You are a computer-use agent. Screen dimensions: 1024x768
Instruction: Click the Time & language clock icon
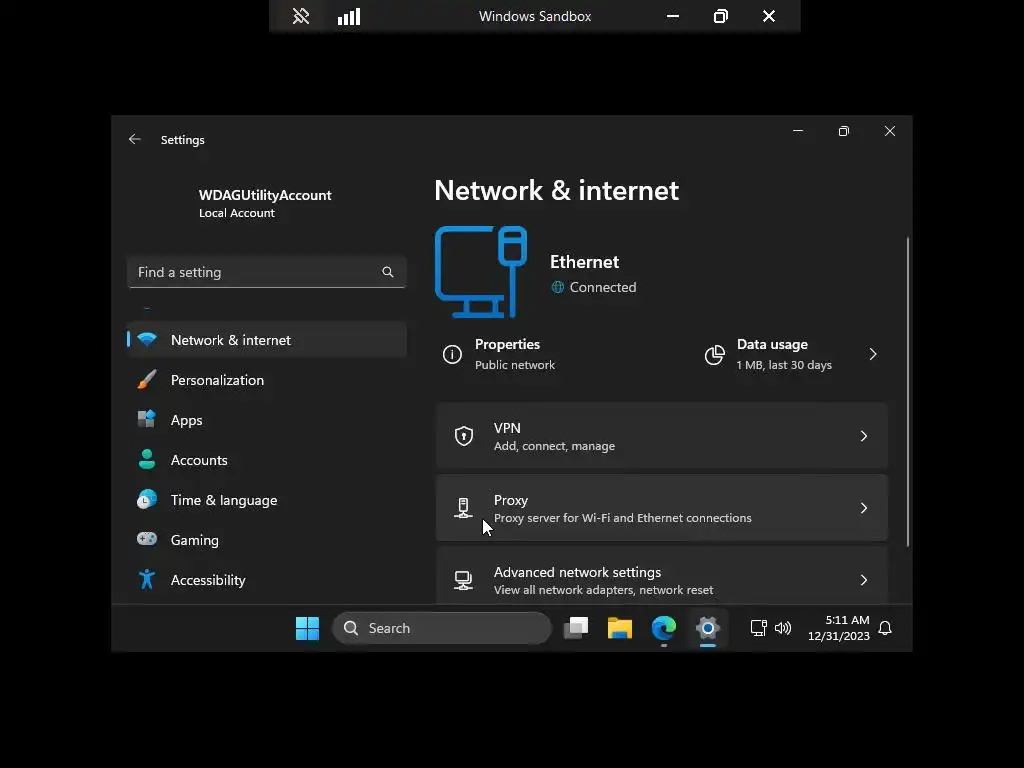[x=147, y=500]
